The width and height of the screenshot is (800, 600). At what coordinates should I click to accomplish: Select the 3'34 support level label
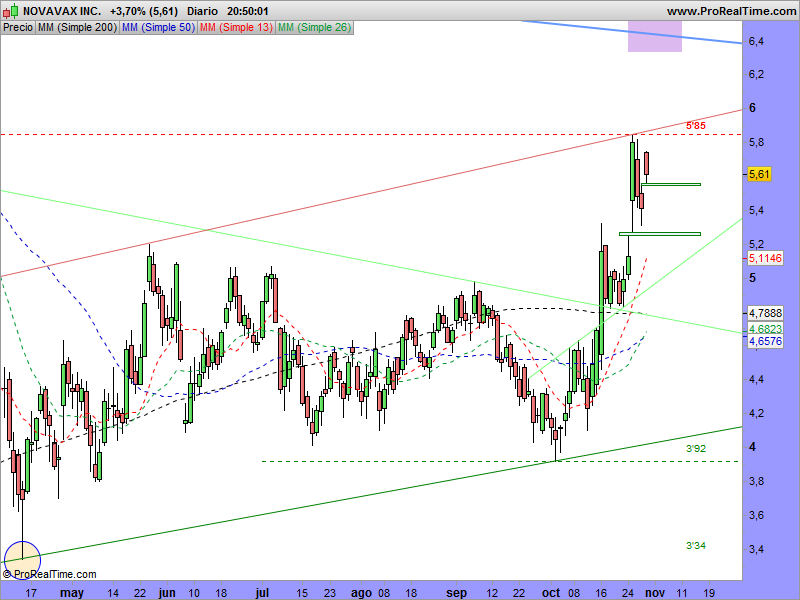click(695, 545)
